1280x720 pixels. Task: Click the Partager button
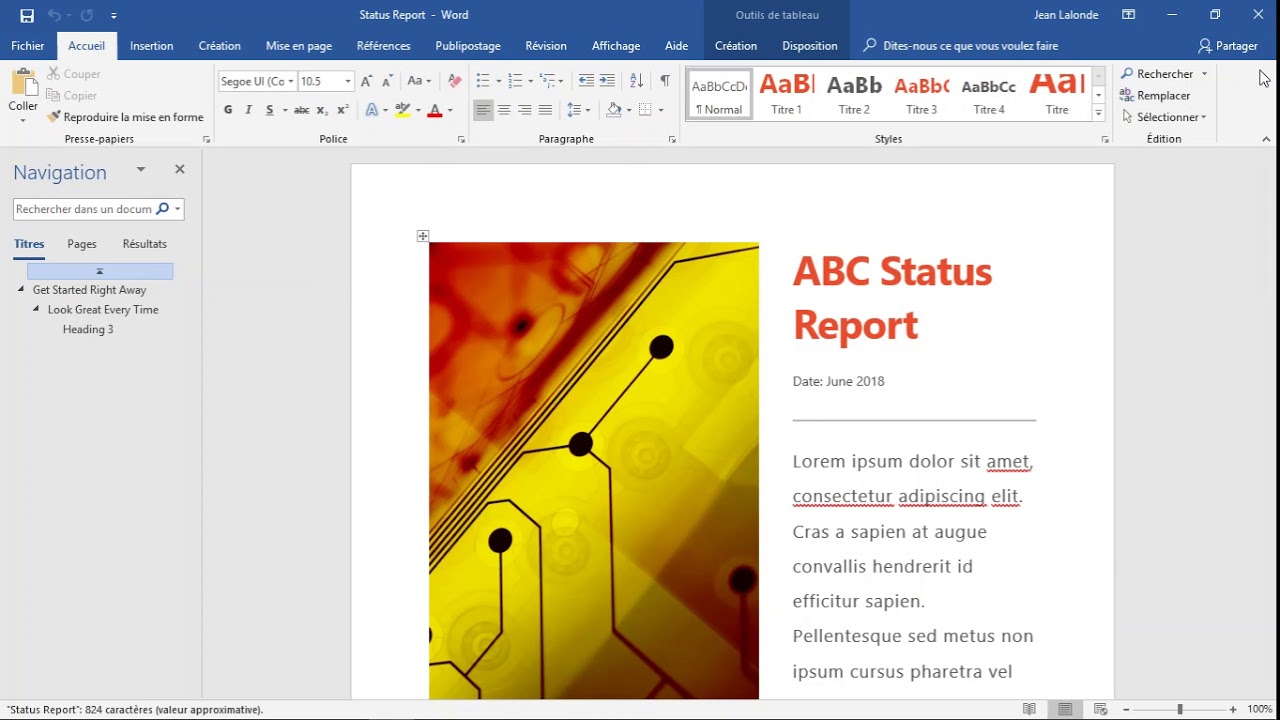[x=1228, y=46]
